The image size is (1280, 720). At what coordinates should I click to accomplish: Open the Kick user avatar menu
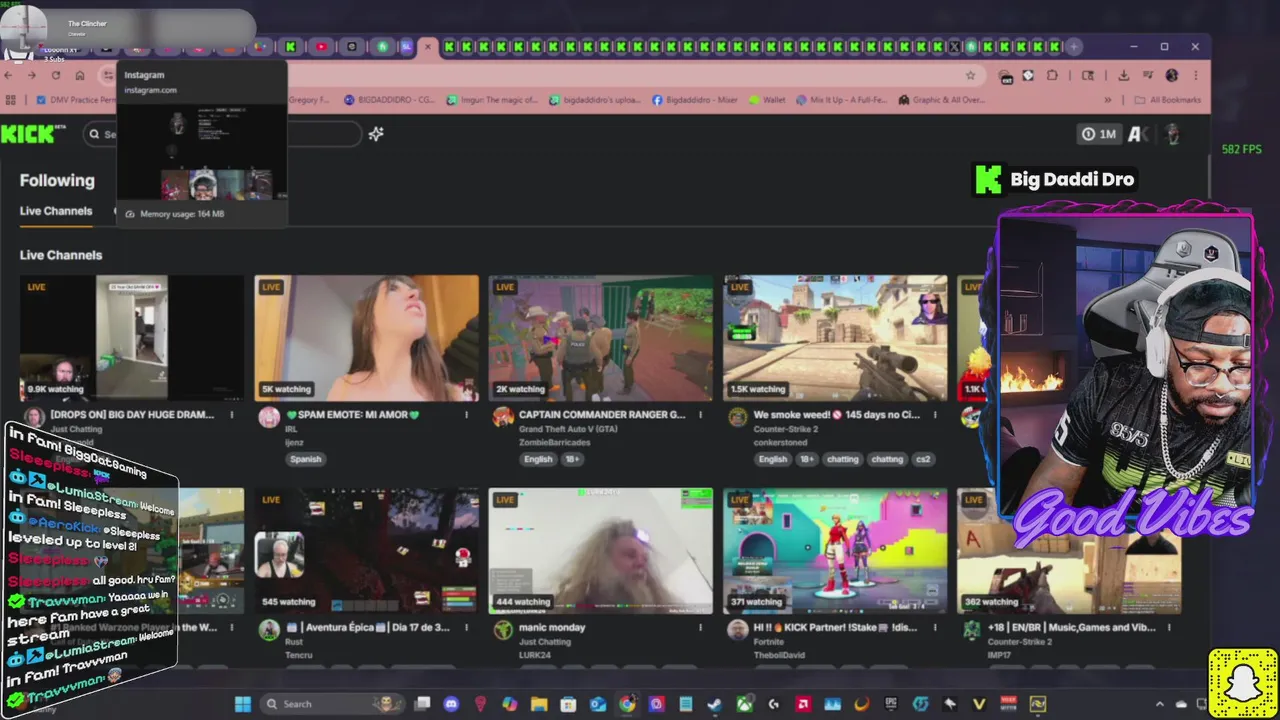click(1173, 134)
